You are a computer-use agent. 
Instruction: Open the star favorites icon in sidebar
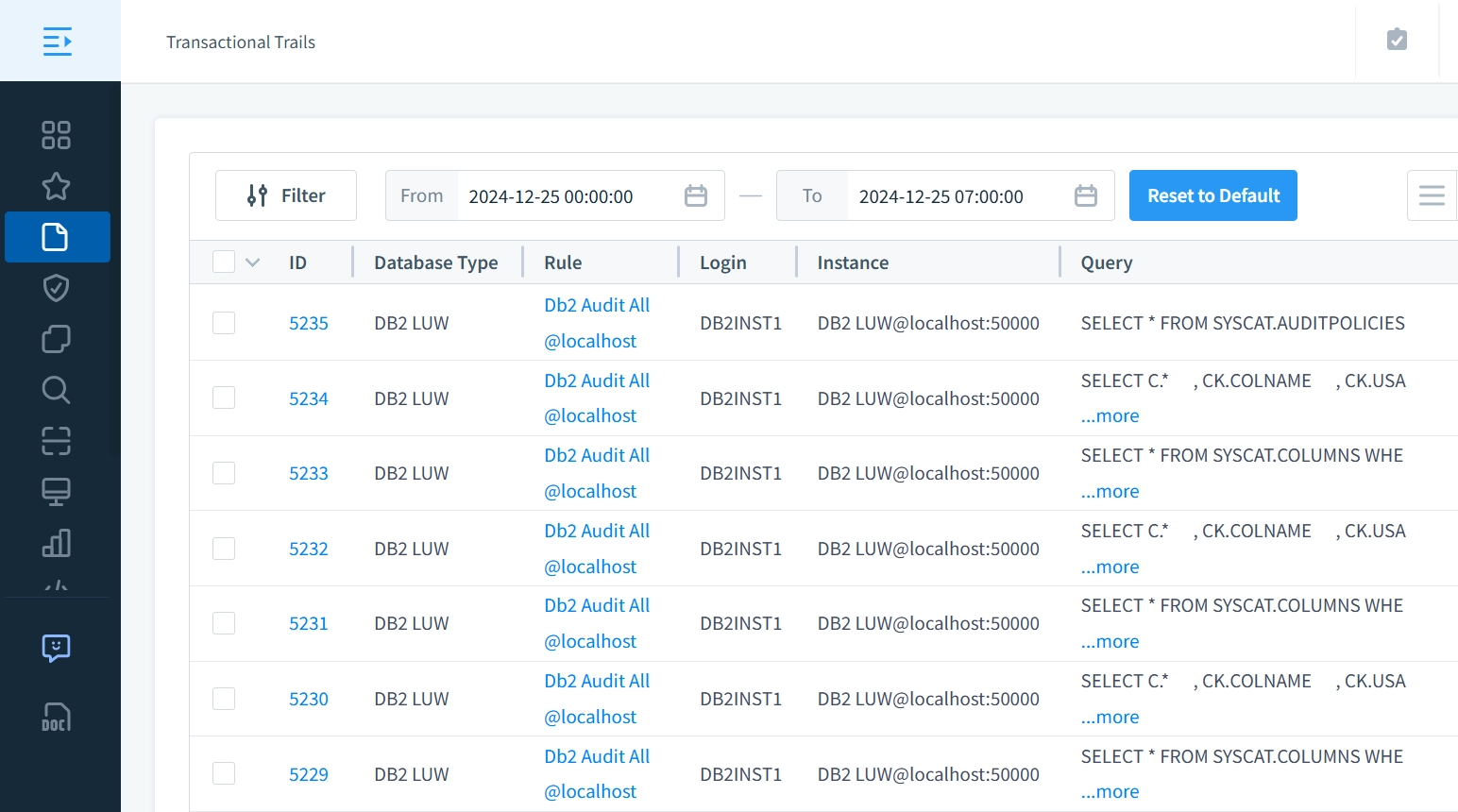[56, 186]
